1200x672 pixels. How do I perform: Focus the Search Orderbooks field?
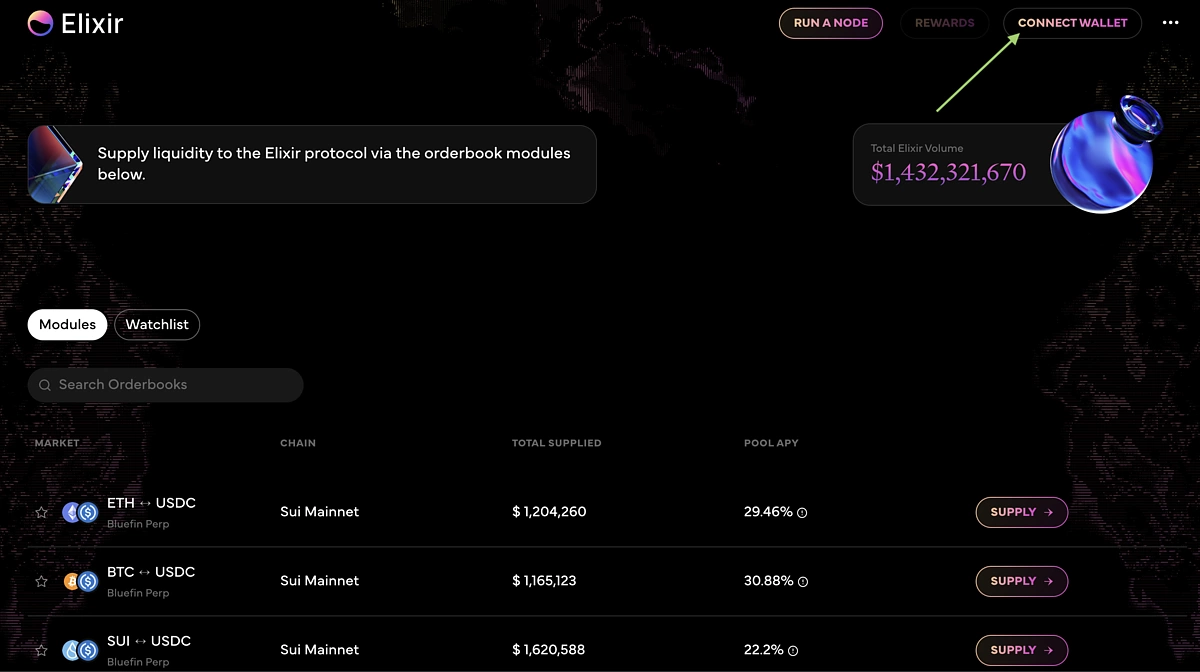point(165,385)
